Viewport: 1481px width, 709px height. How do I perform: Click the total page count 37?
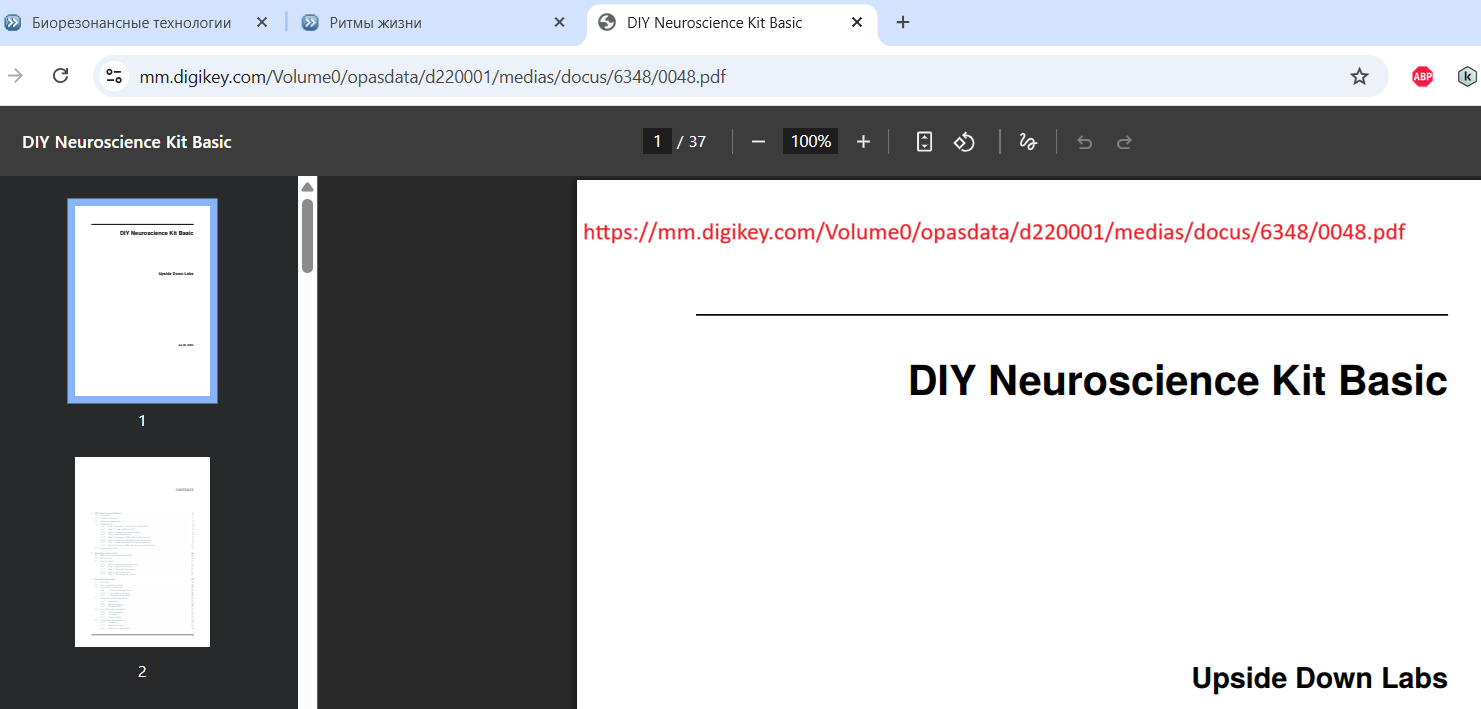pos(697,142)
